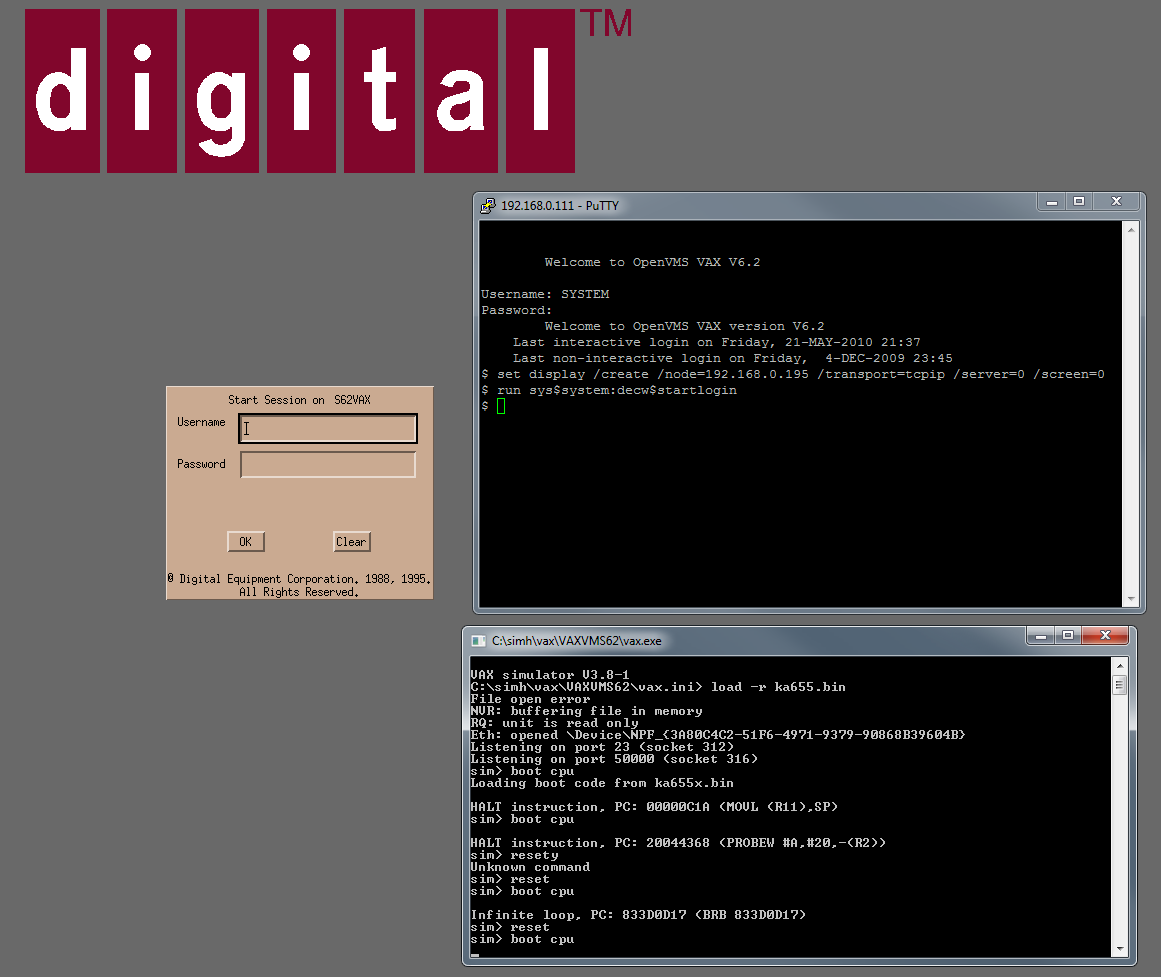Click the 'Start Session on S62VAX' heading
The image size is (1161, 977).
(x=299, y=400)
